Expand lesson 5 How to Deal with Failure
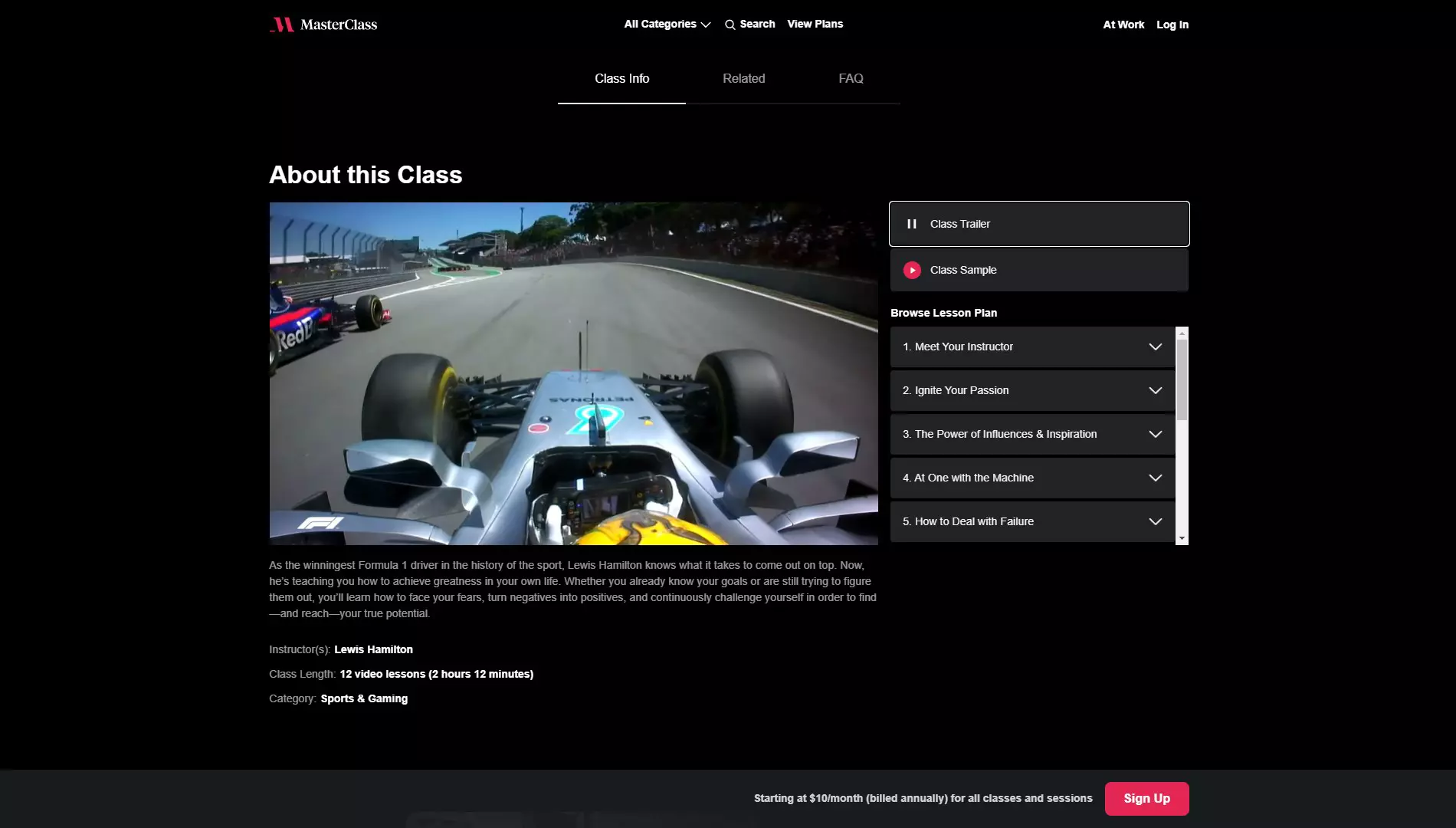 point(1032,522)
